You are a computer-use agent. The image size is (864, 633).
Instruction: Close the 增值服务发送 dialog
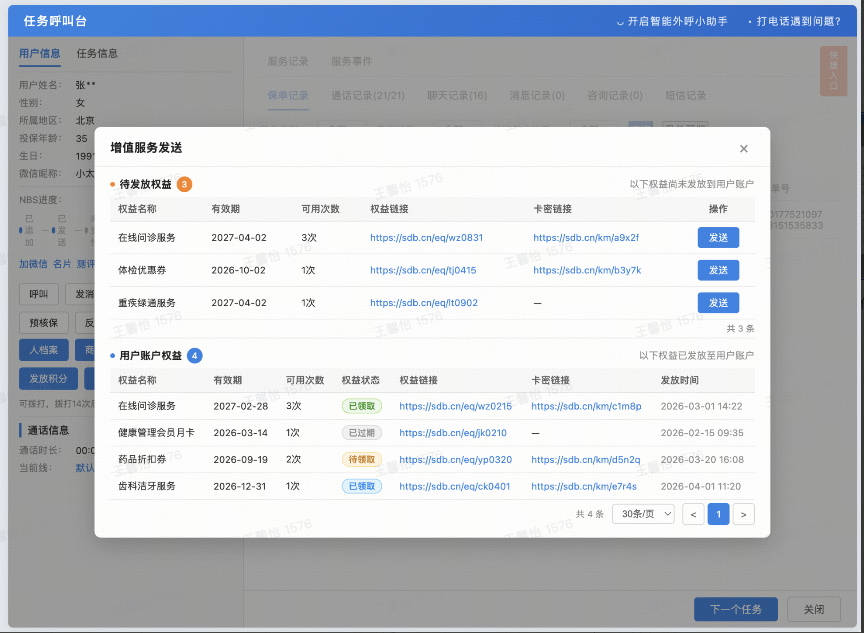[x=743, y=149]
